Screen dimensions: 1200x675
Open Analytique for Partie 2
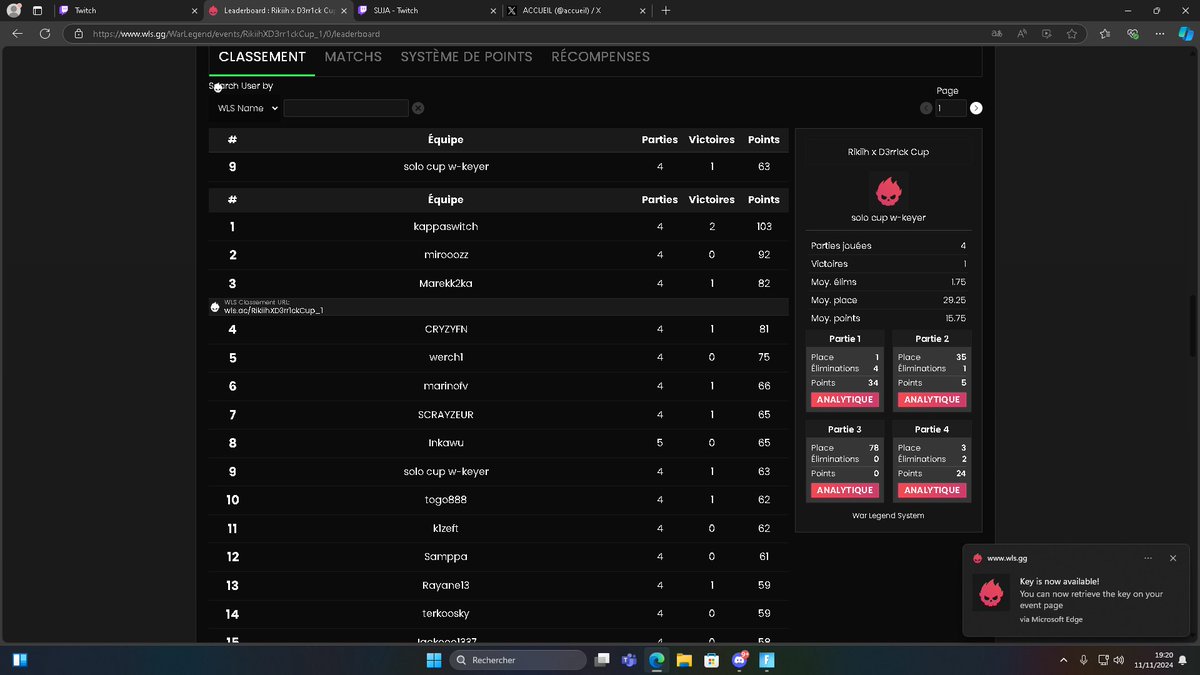coord(931,399)
